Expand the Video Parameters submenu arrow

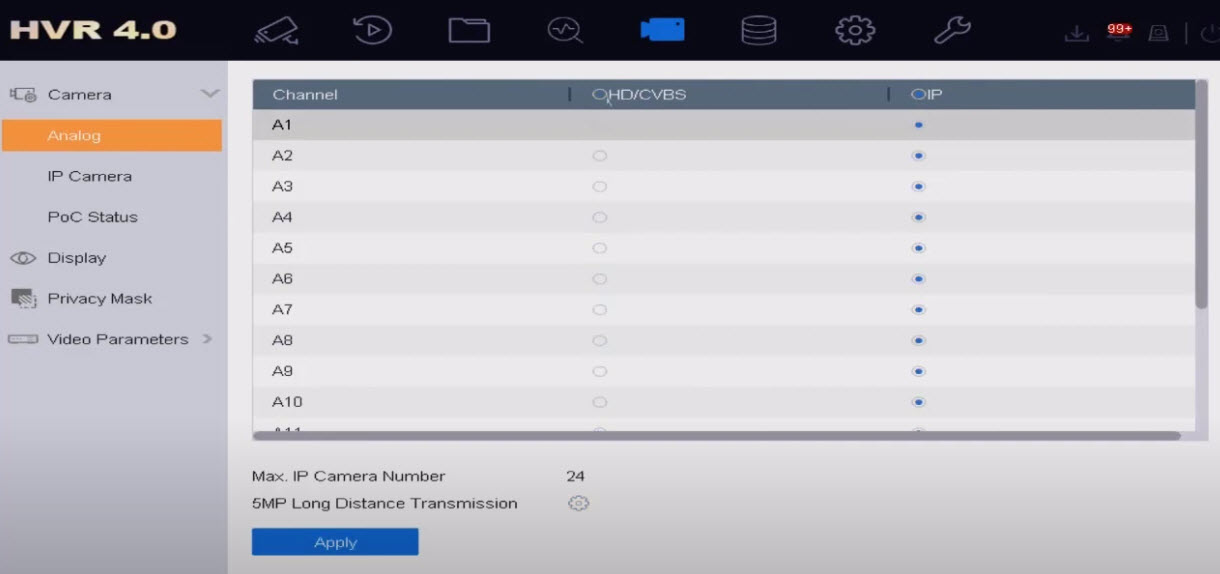coord(208,339)
